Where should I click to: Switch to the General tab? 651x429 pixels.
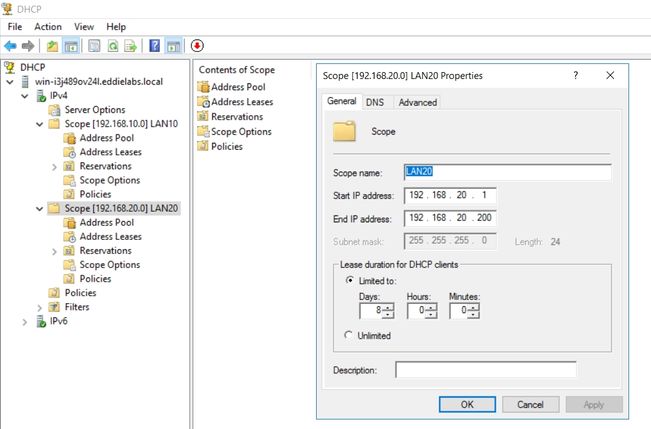342,101
